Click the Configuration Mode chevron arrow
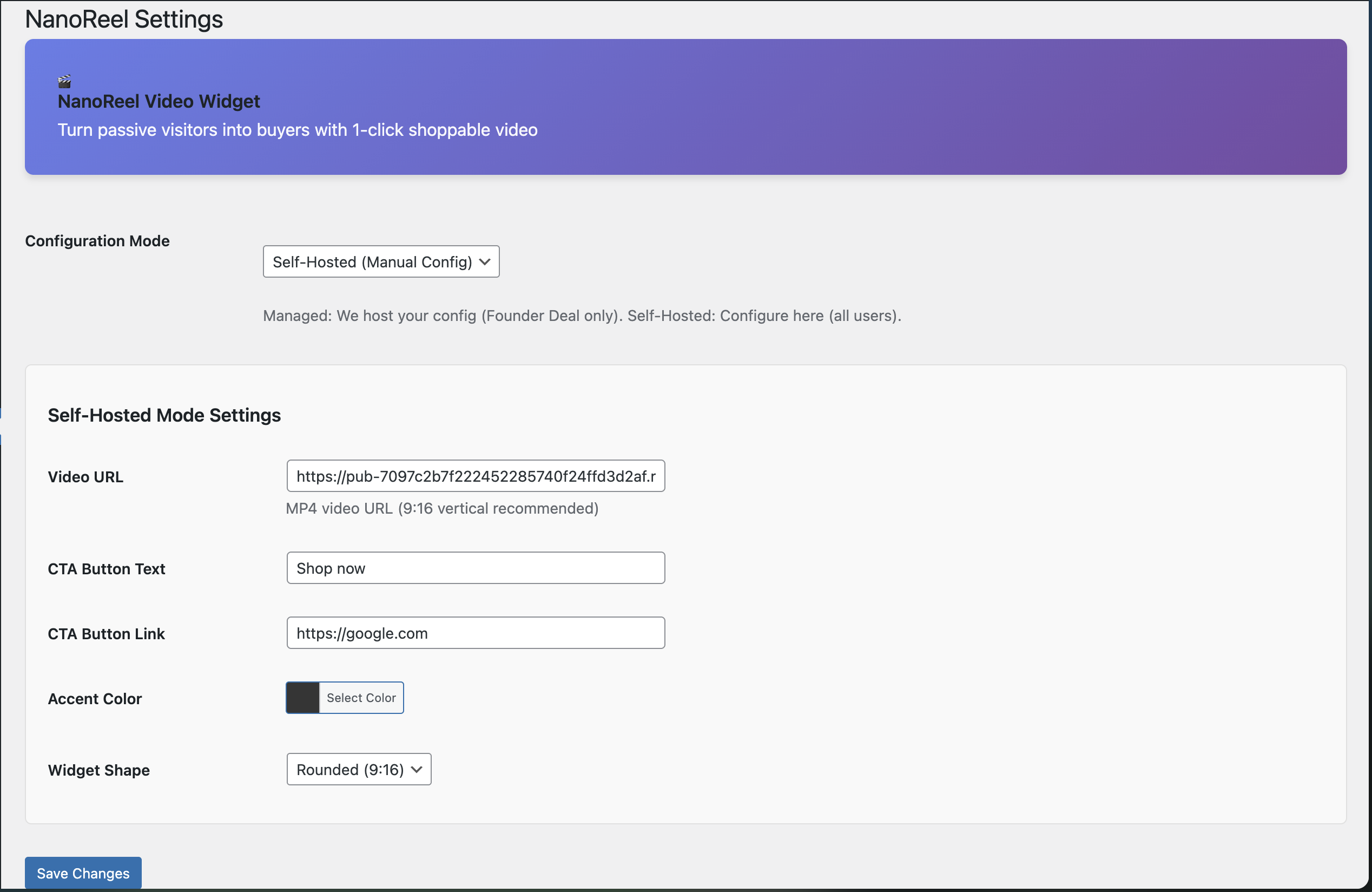Viewport: 1372px width, 892px height. click(484, 261)
